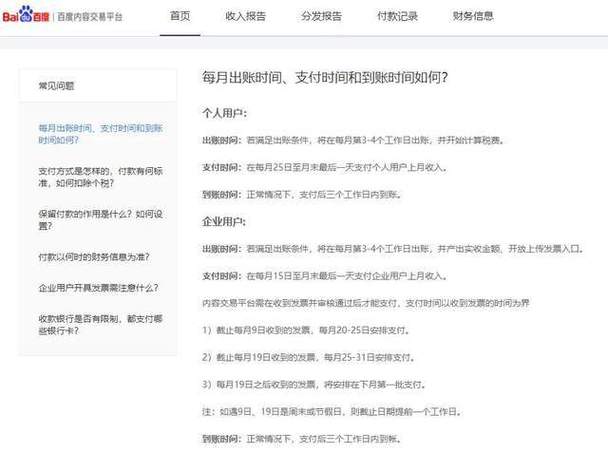608x471 pixels.
Task: Click item 3) 每月19日之后收到的发票
Action: (314, 385)
